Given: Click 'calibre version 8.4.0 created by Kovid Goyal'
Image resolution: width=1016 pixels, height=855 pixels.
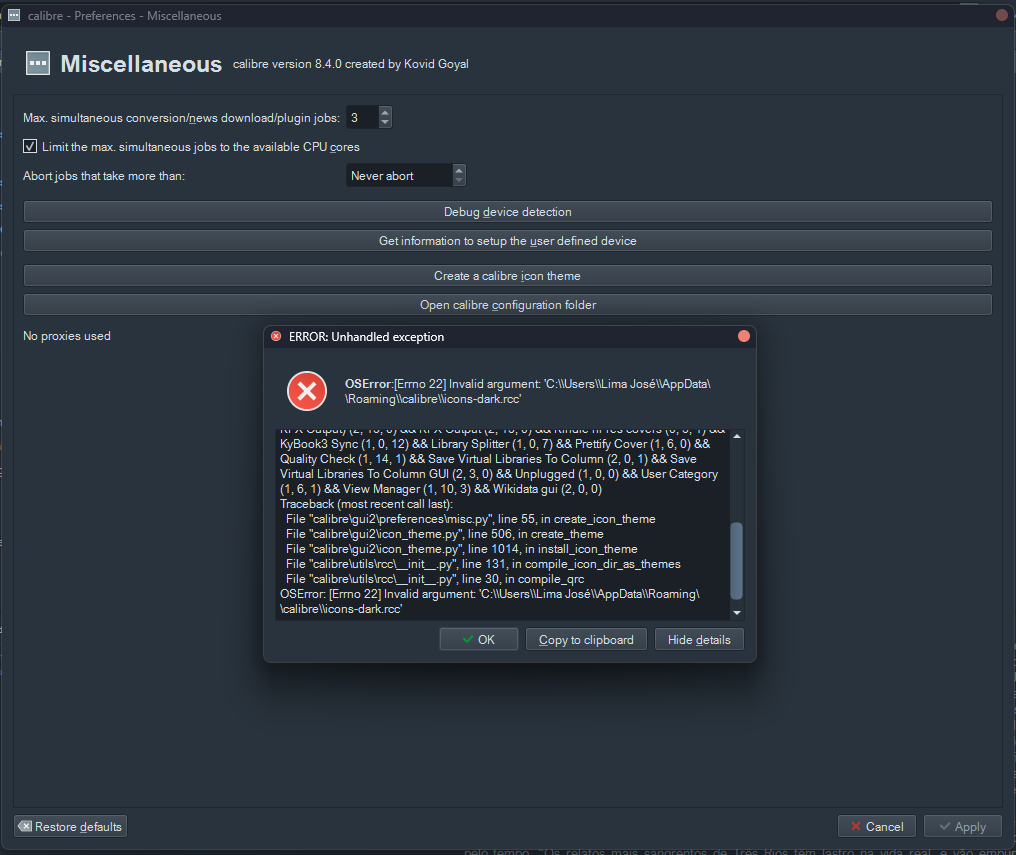Looking at the screenshot, I should point(351,64).
